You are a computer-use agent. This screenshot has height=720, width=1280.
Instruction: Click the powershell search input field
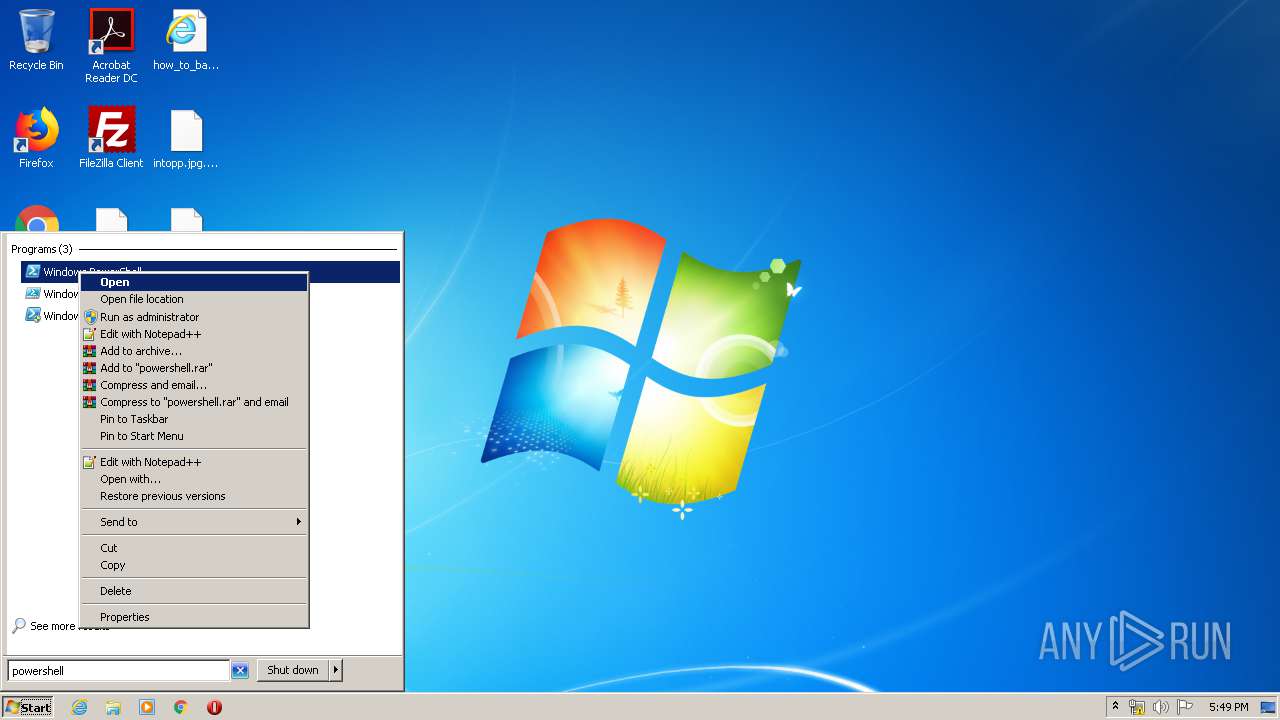[118, 671]
